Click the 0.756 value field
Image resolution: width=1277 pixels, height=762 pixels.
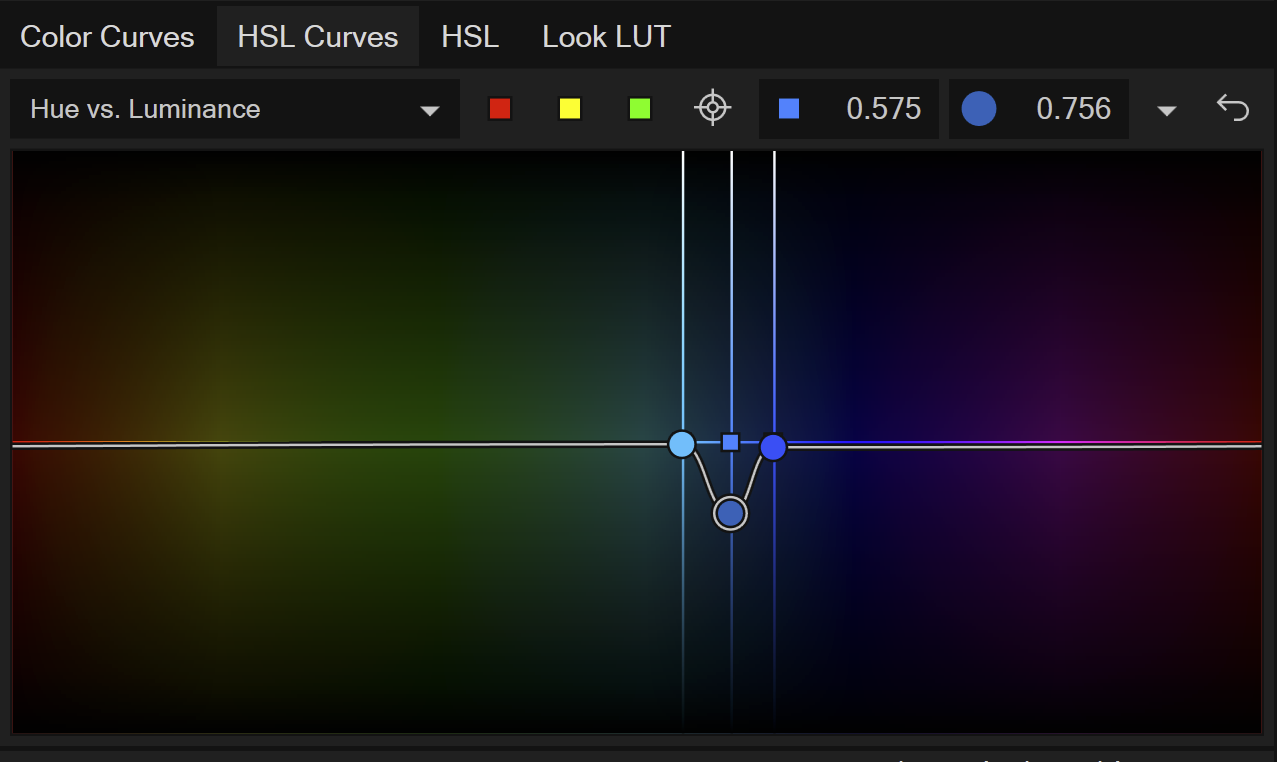pos(1074,108)
